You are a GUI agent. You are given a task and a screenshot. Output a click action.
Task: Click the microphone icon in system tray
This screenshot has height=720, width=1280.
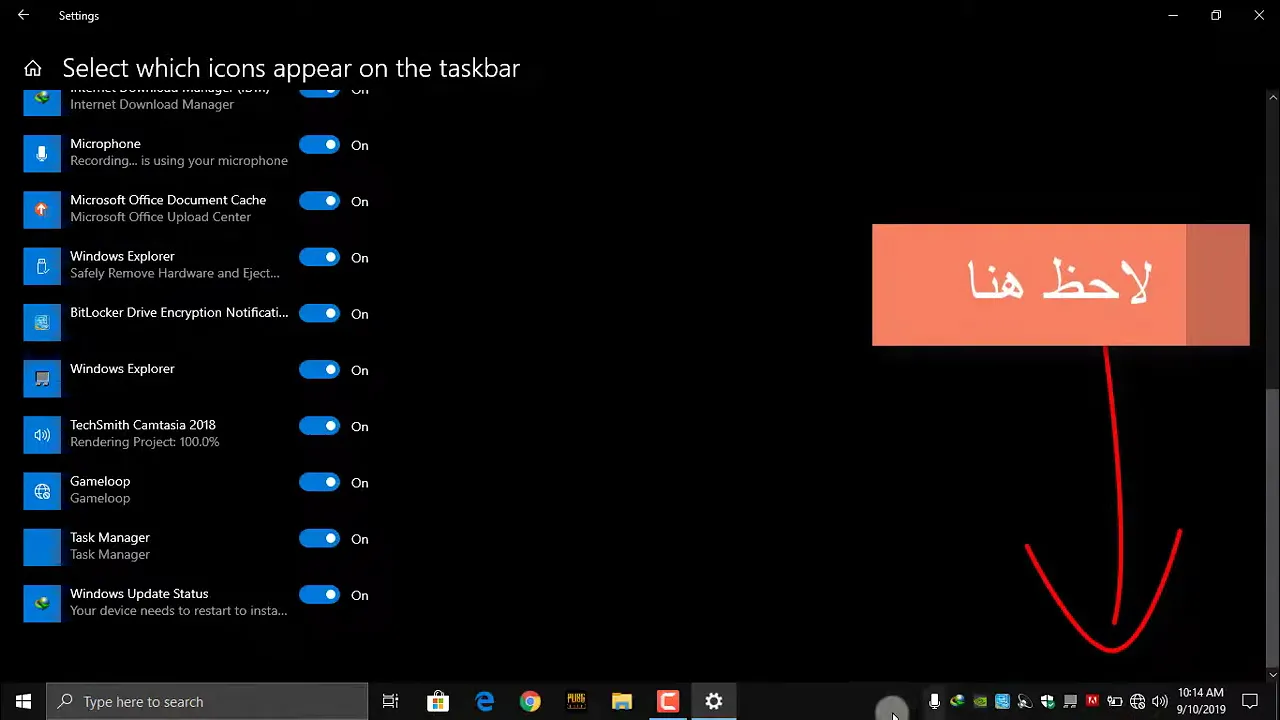(x=934, y=702)
